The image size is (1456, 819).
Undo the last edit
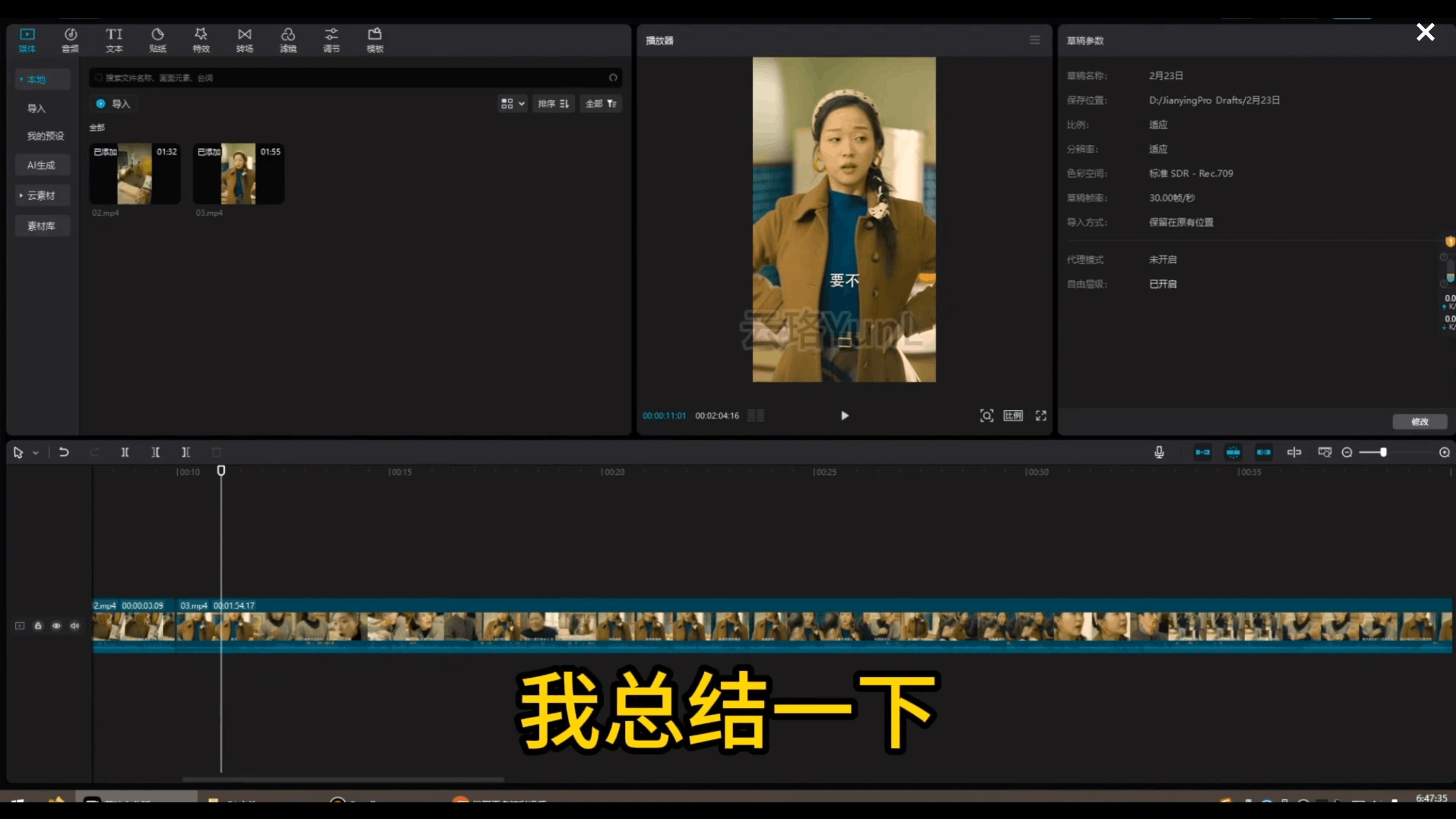[64, 452]
